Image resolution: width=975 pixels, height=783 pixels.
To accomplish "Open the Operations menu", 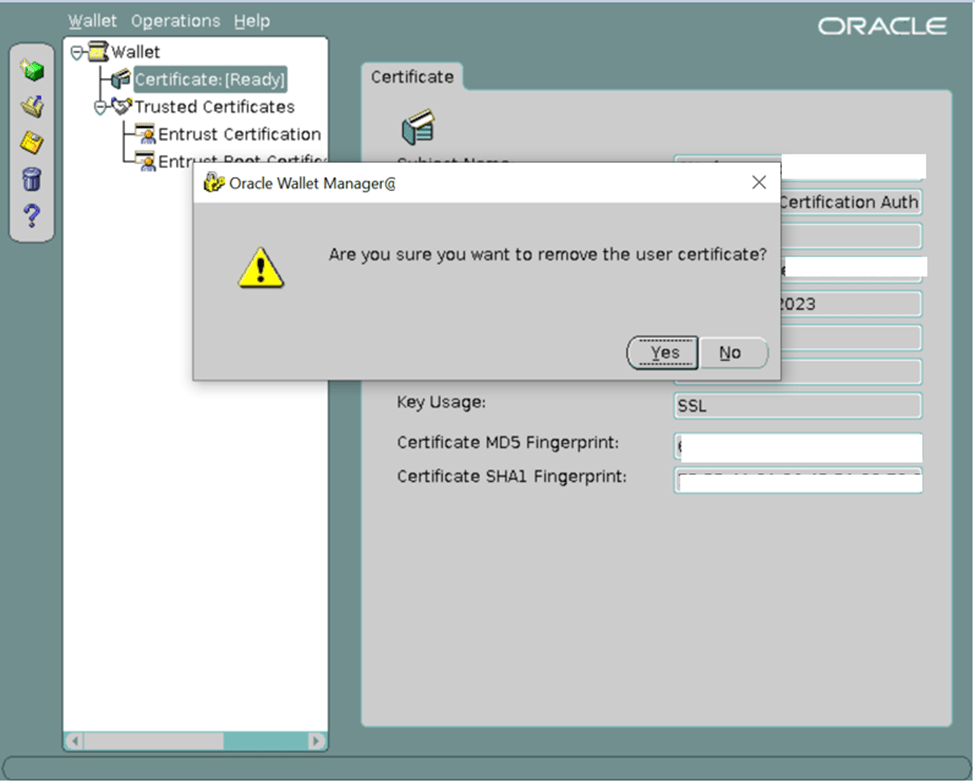I will coord(175,21).
